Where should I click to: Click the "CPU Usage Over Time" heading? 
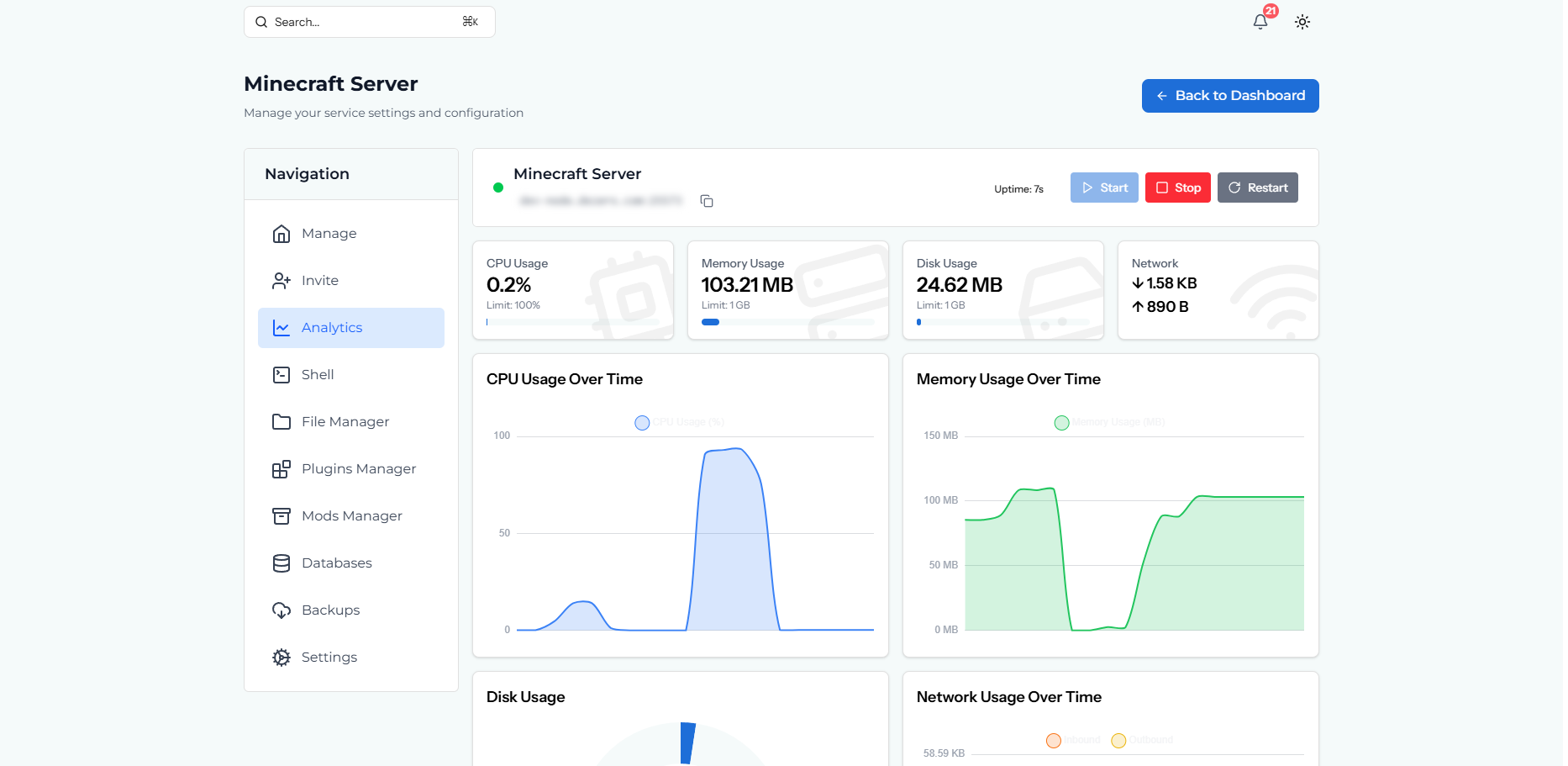click(565, 379)
